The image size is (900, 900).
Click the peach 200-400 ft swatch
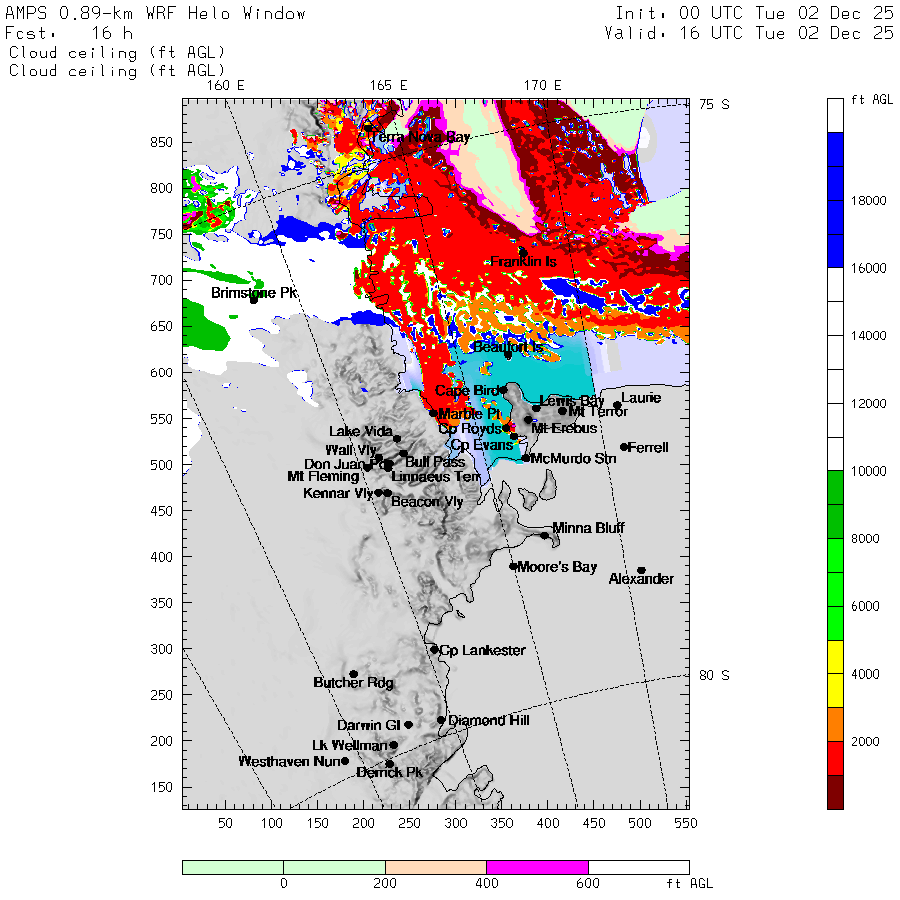[436, 867]
